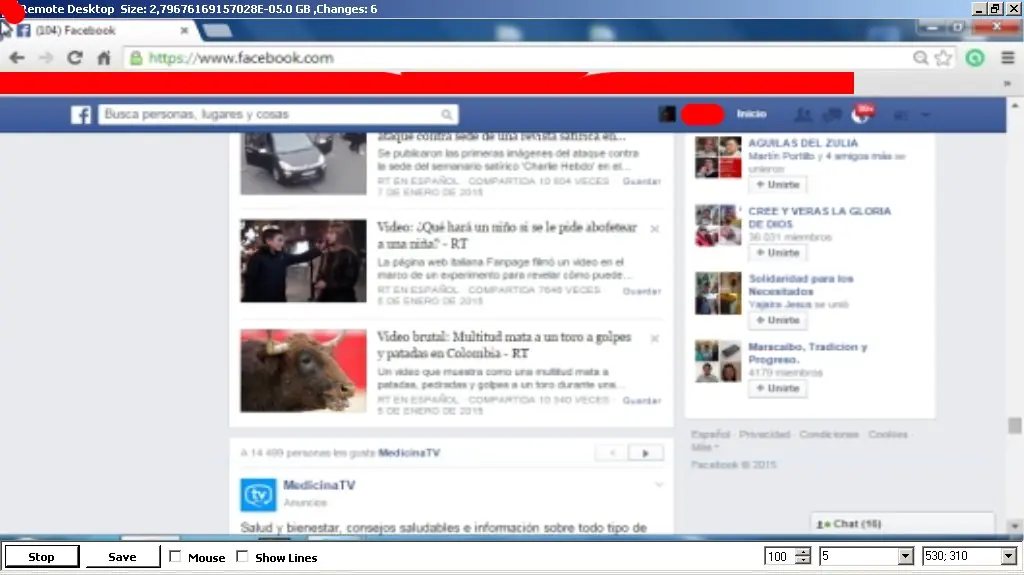
Task: Click the search magnifier in Facebook search
Action: 447,115
